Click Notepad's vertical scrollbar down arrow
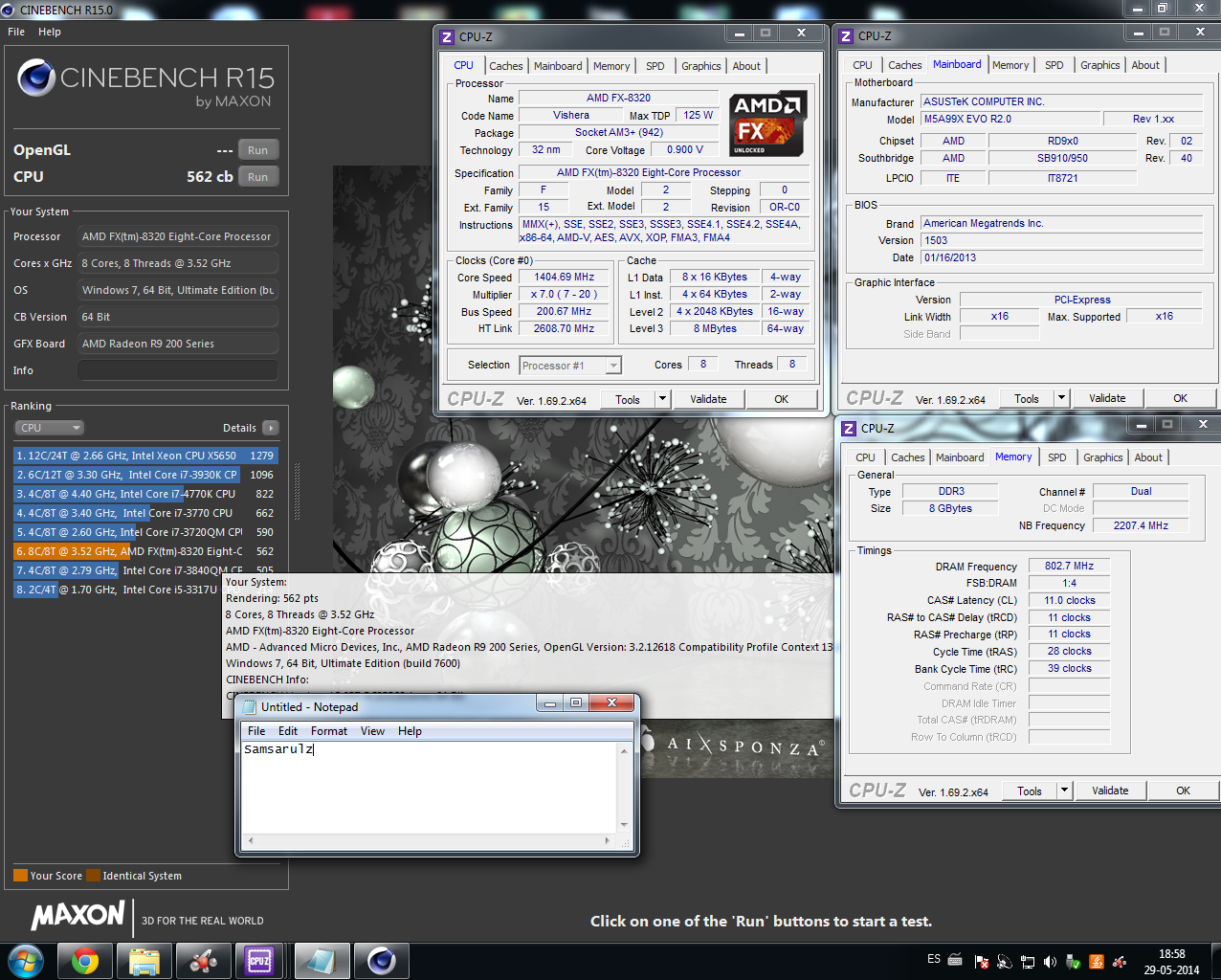1221x980 pixels. [624, 825]
